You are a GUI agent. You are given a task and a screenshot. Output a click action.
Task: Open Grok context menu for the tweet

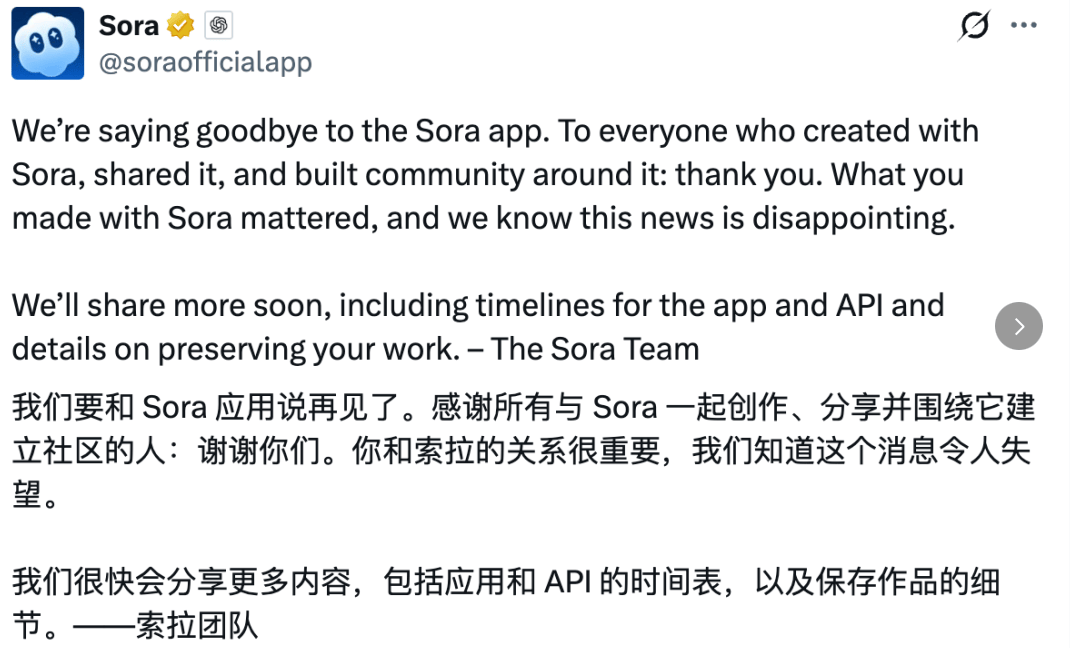tap(973, 24)
